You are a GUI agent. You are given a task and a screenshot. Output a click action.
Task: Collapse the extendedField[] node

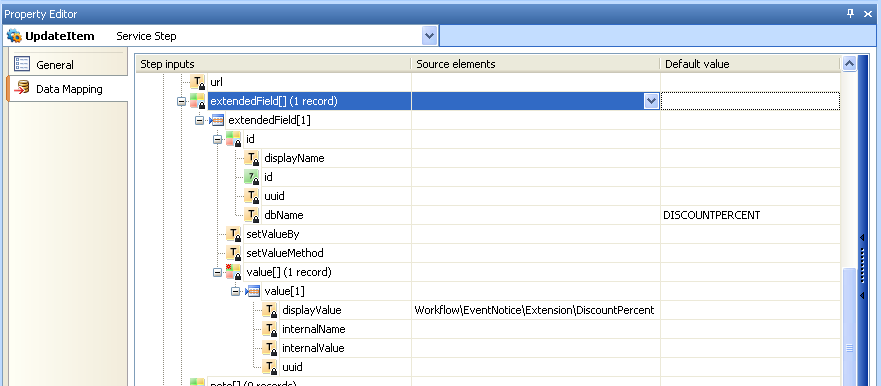181,102
